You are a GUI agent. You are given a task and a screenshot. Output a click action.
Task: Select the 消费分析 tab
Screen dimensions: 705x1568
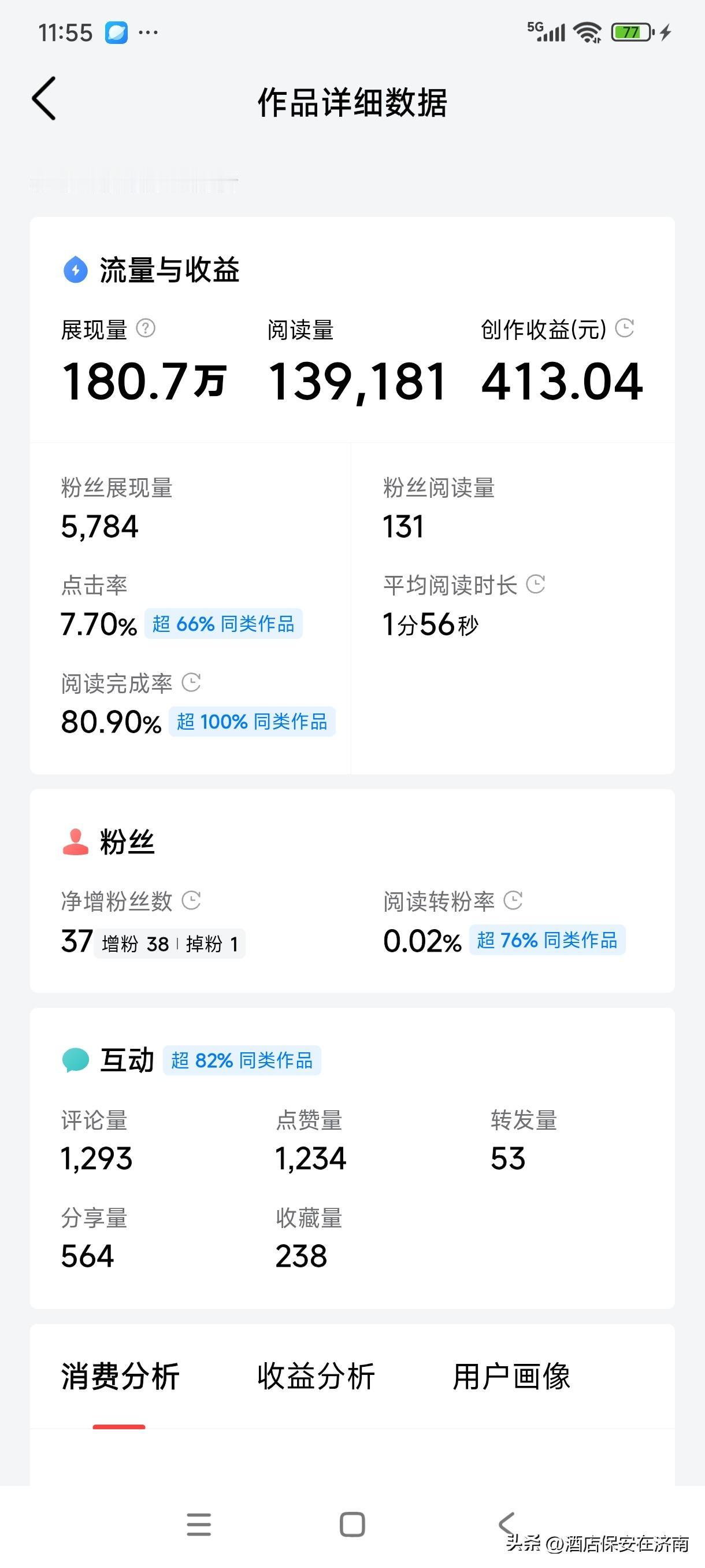coord(120,1377)
